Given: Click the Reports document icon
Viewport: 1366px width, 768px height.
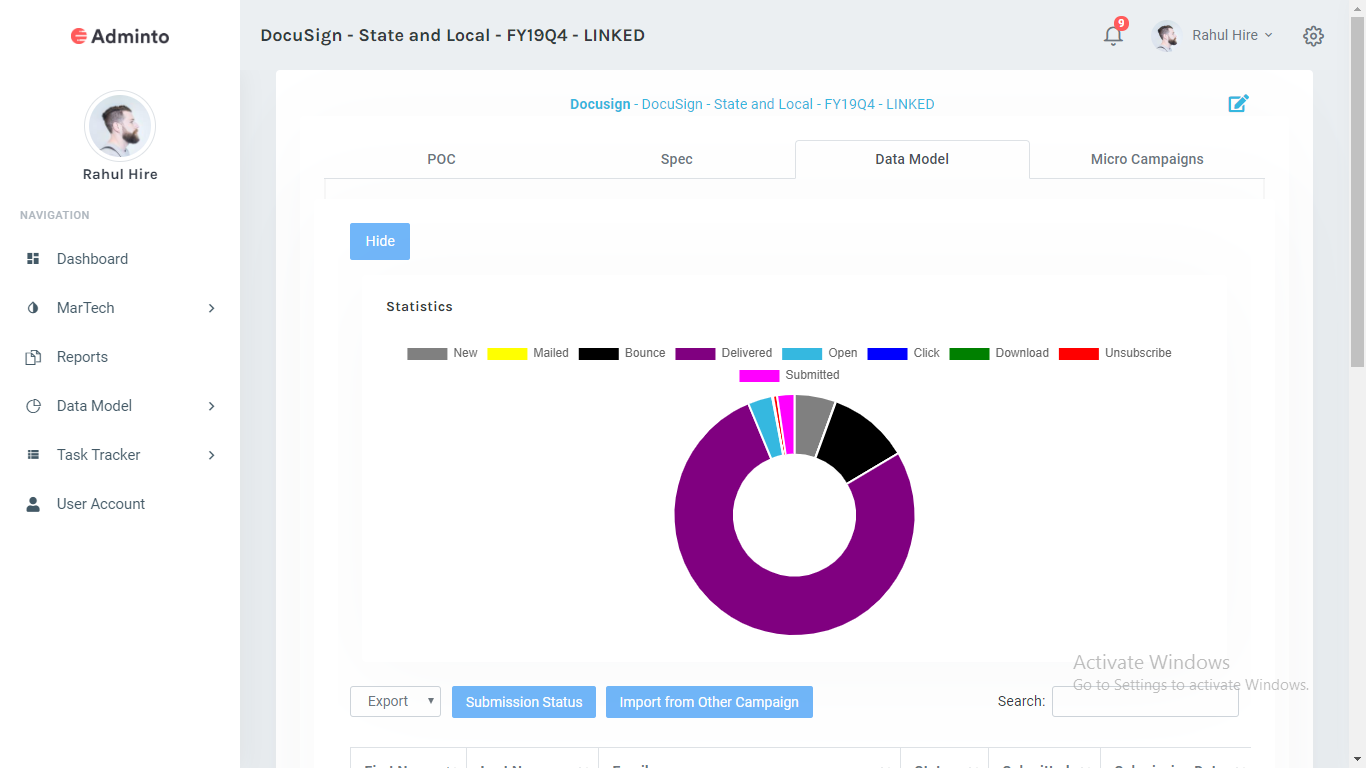Looking at the screenshot, I should 33,357.
